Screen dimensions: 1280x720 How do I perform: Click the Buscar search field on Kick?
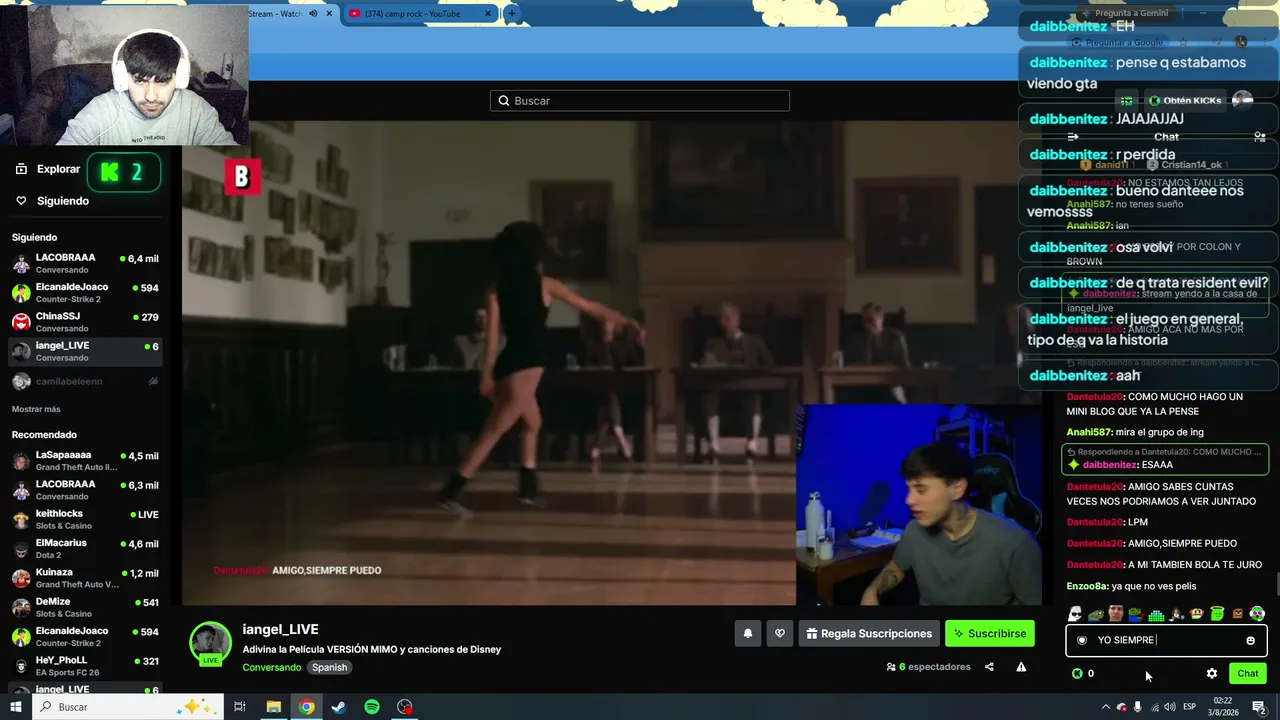640,100
